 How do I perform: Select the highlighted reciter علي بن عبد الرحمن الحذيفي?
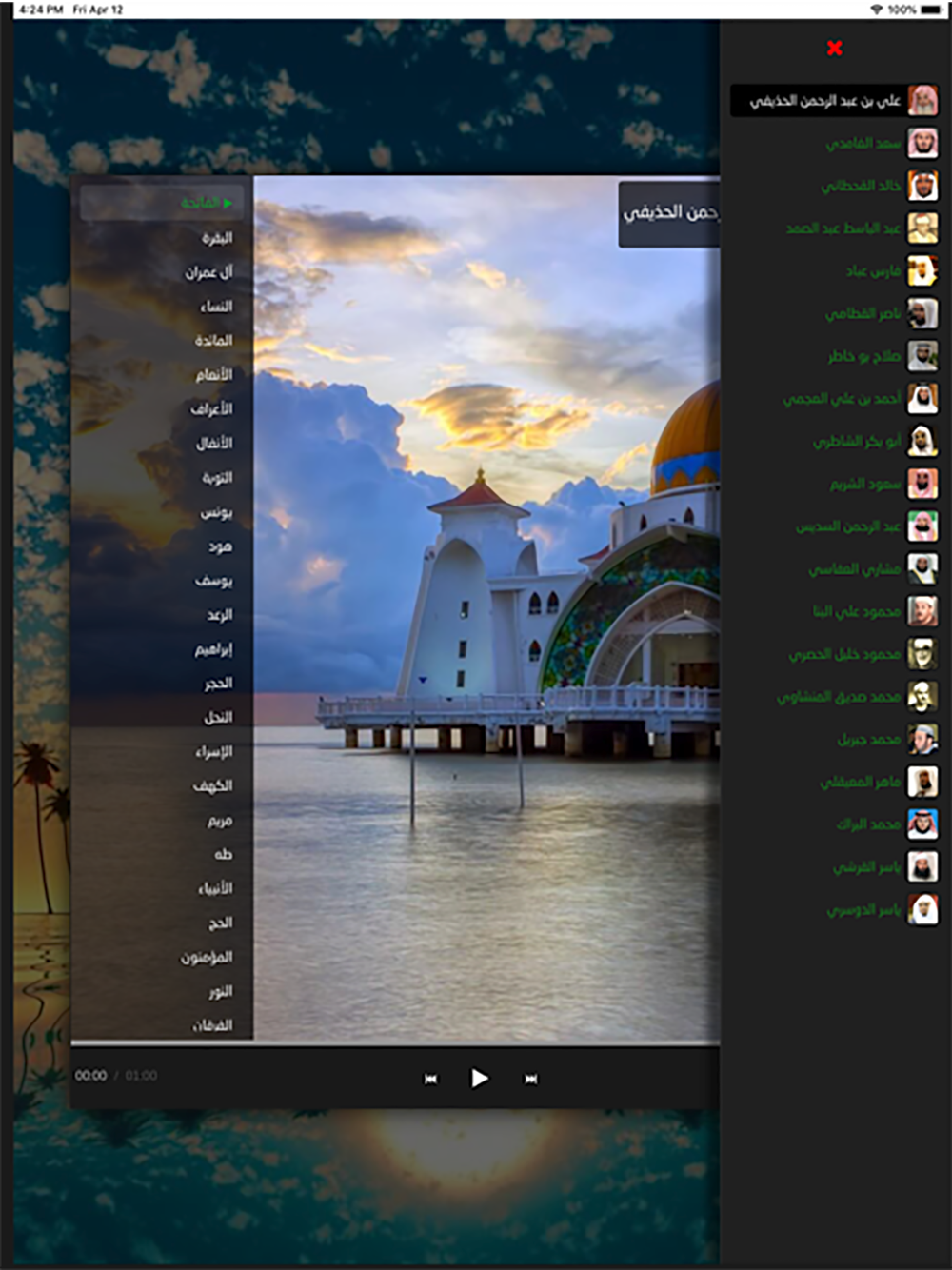pos(825,101)
